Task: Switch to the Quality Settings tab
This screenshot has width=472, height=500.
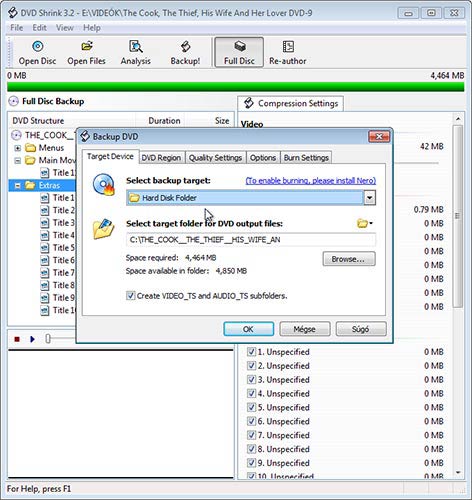Action: click(x=215, y=158)
